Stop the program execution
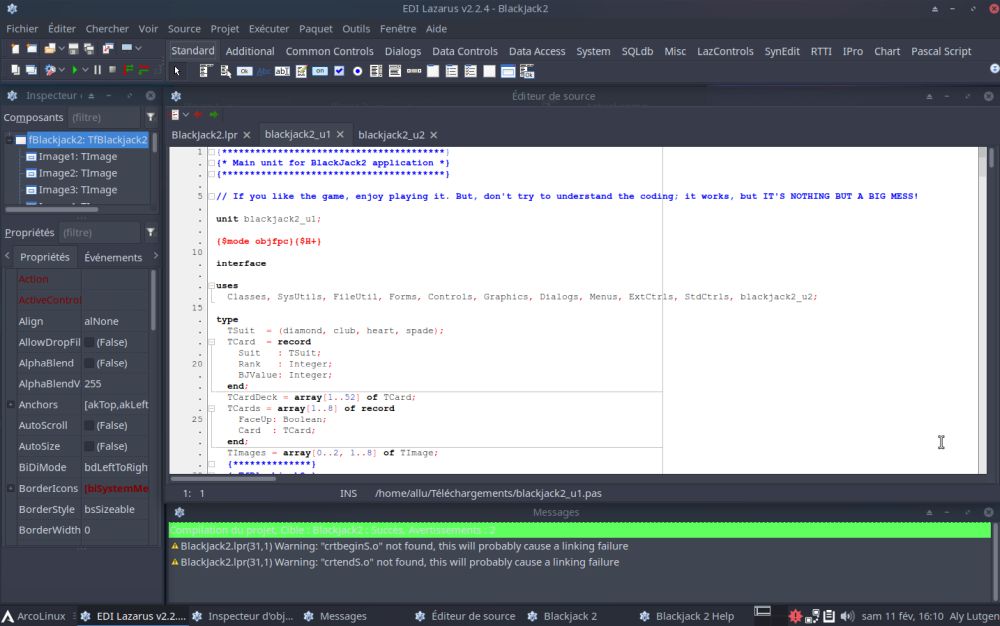 (x=112, y=69)
